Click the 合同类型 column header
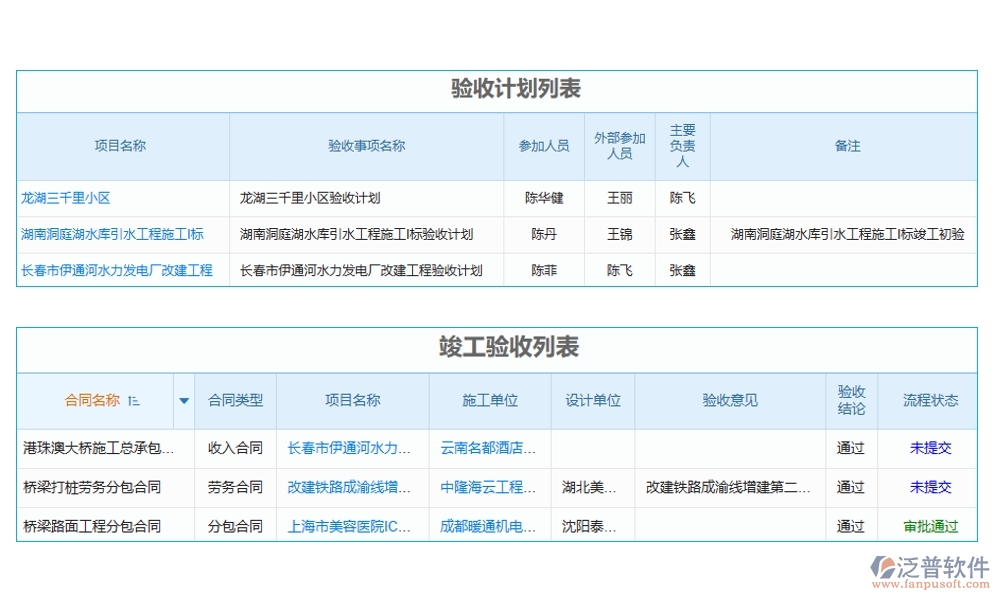This screenshot has width=1000, height=600. click(x=236, y=400)
